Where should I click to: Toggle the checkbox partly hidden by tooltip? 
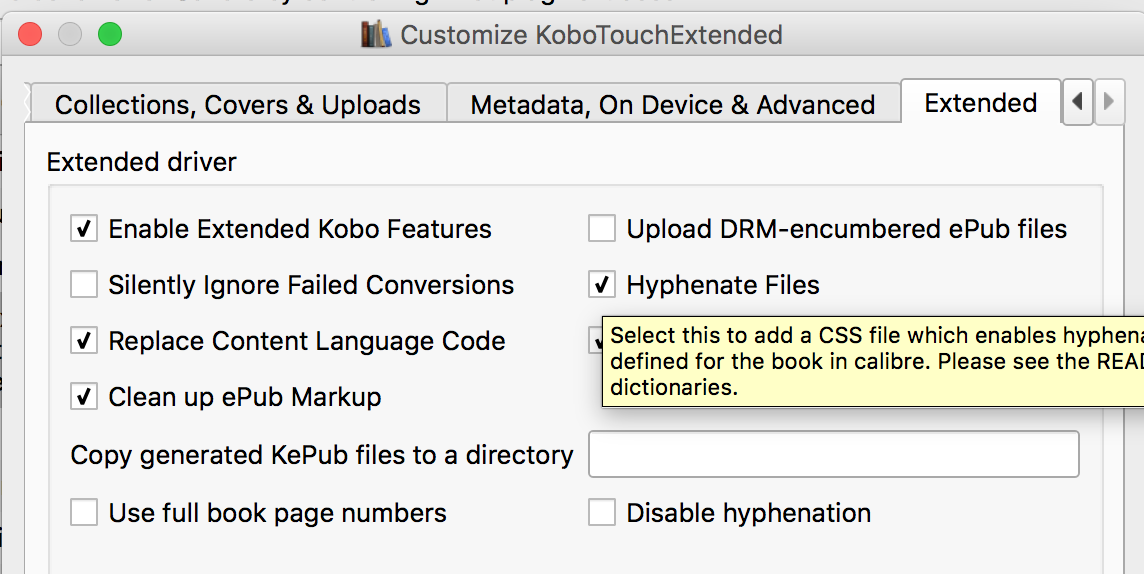coord(594,342)
